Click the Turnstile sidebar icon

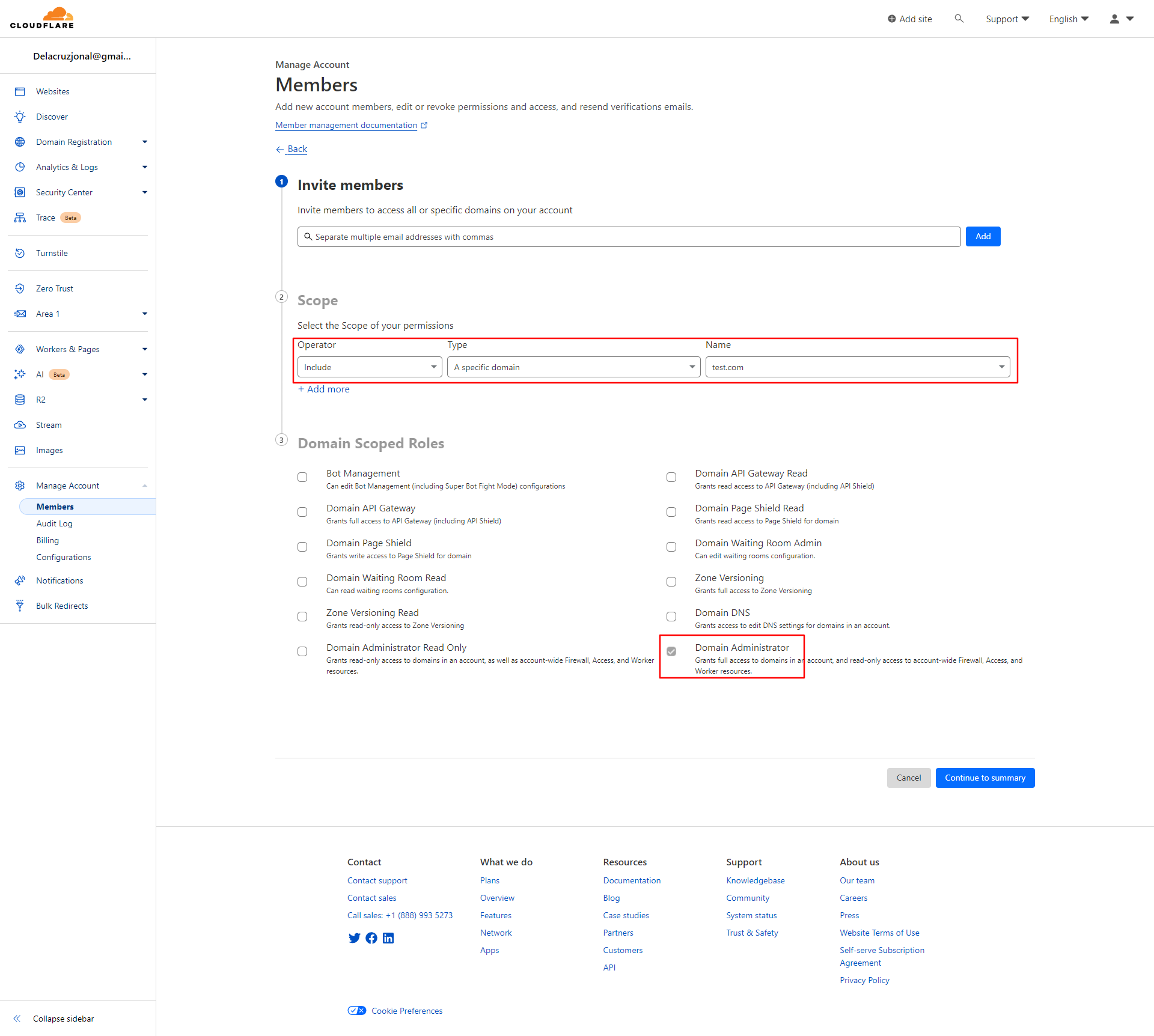tap(20, 253)
